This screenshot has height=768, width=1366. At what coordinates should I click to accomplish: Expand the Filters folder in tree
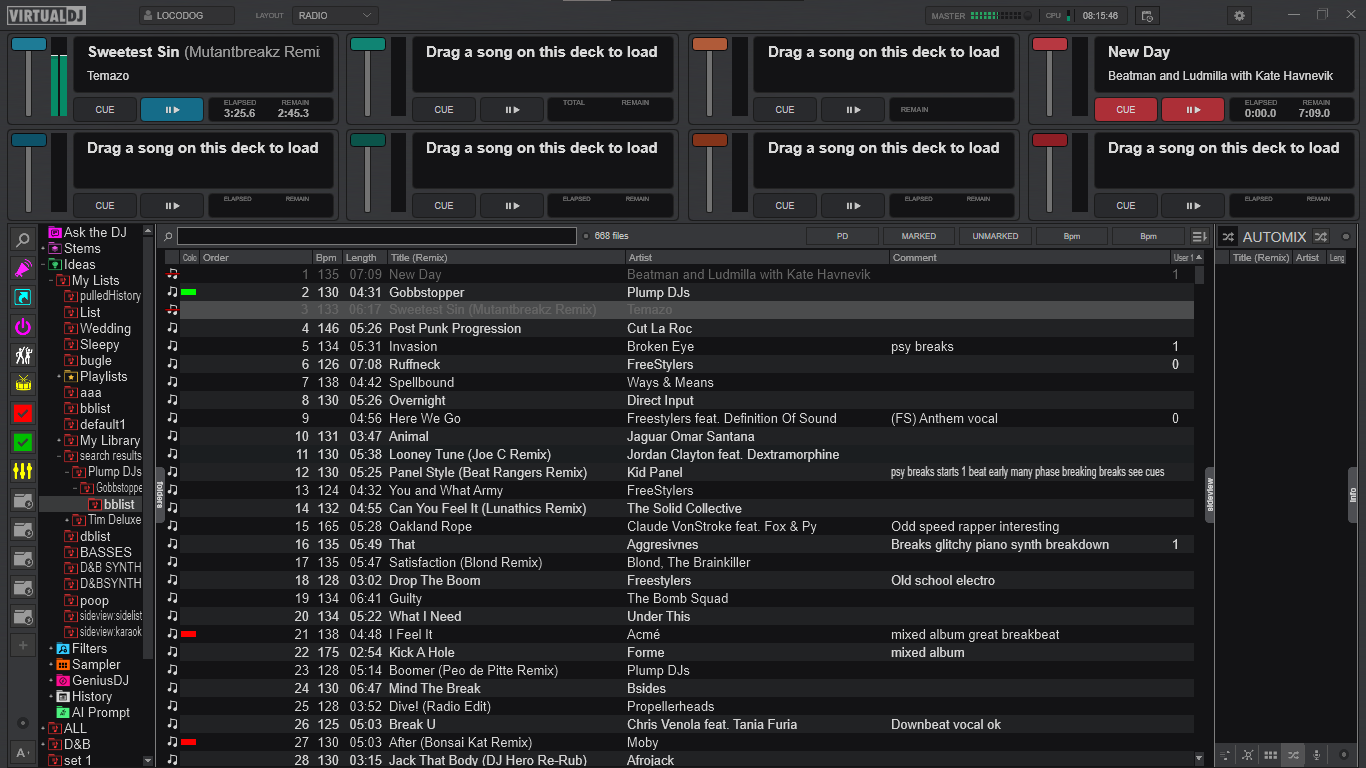coord(50,649)
